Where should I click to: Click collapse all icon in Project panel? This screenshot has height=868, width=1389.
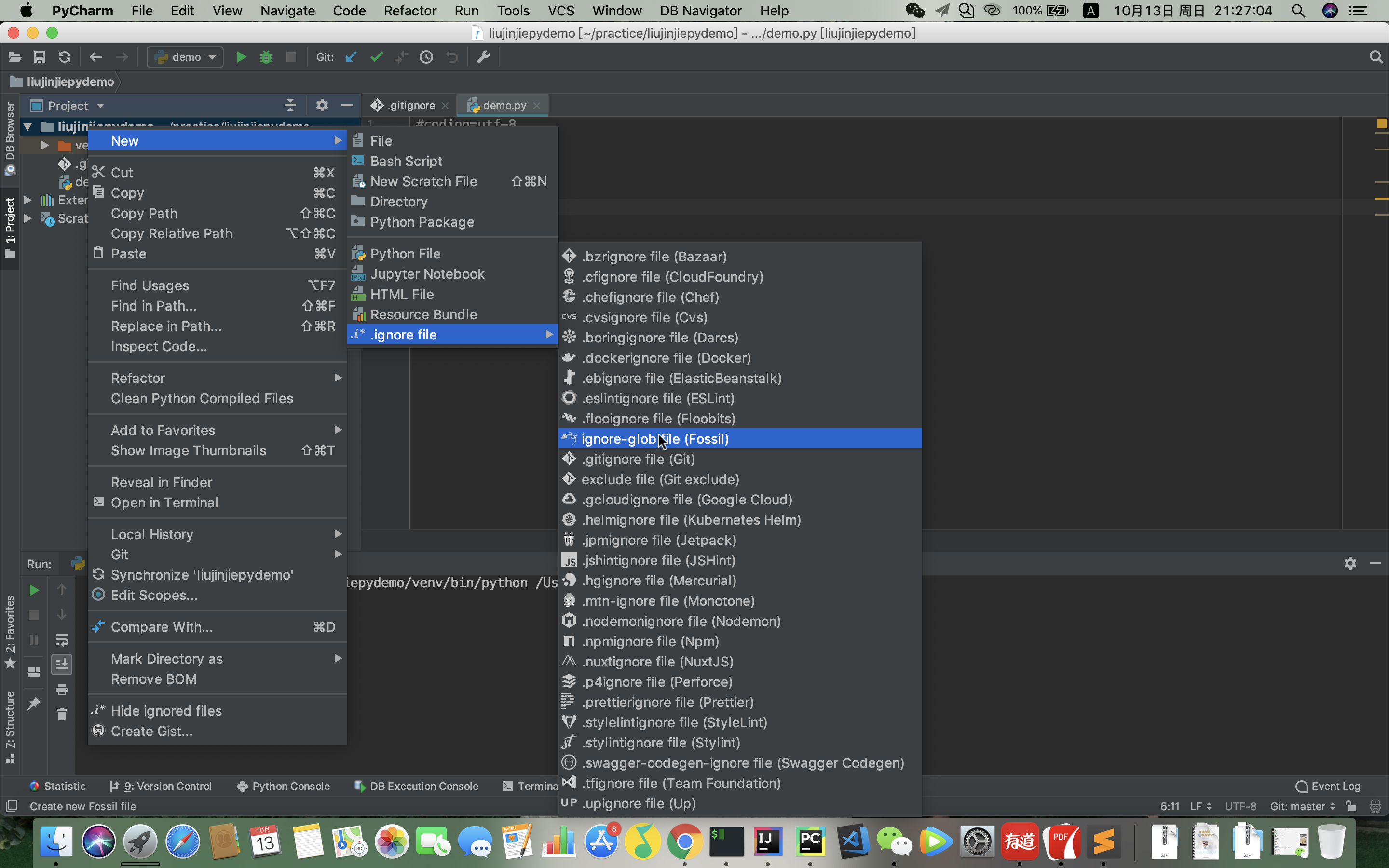(290, 105)
